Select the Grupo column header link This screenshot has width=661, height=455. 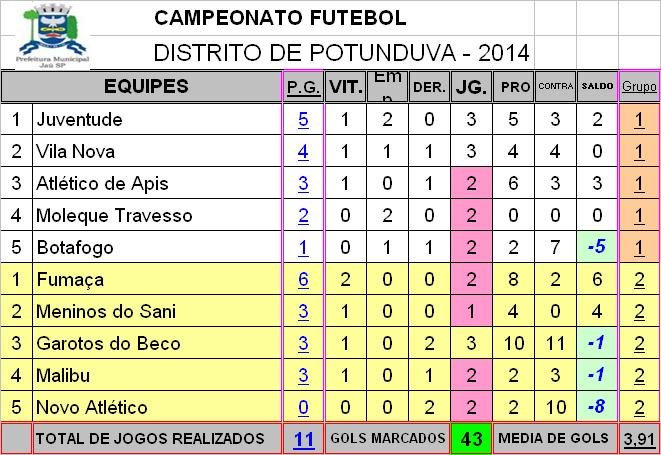(x=639, y=86)
